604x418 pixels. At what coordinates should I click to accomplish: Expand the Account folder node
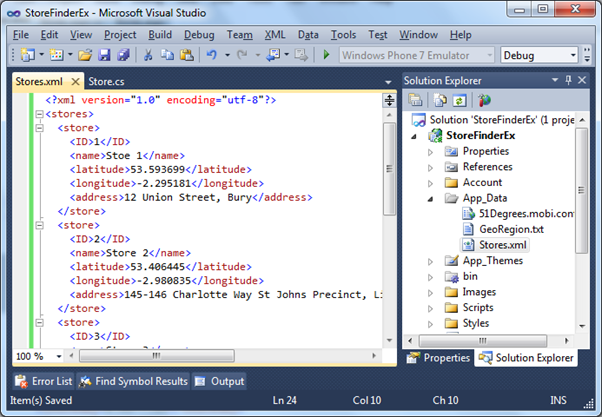click(430, 184)
